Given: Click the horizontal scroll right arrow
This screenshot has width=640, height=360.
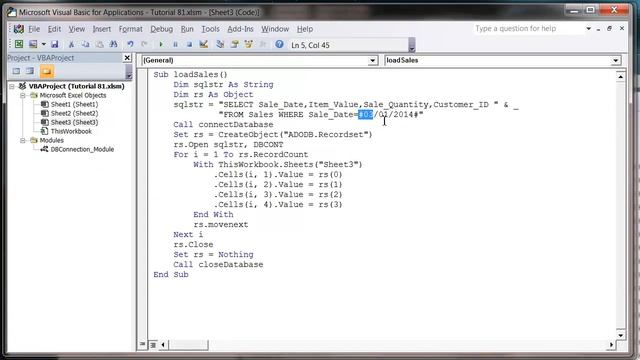Looking at the screenshot, I should pos(611,345).
